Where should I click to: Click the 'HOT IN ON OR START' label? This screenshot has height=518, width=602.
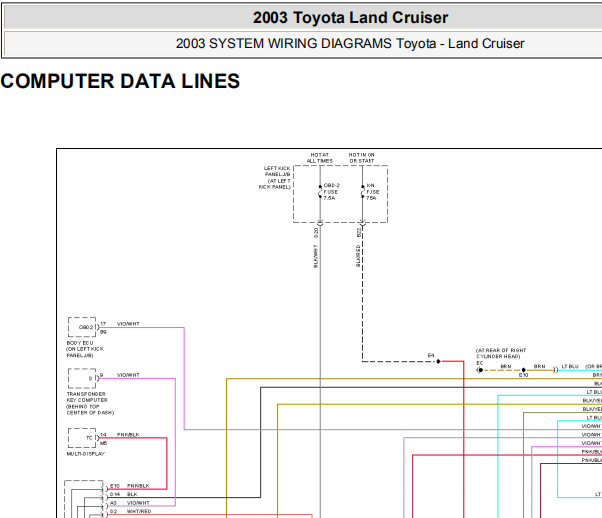[361, 158]
